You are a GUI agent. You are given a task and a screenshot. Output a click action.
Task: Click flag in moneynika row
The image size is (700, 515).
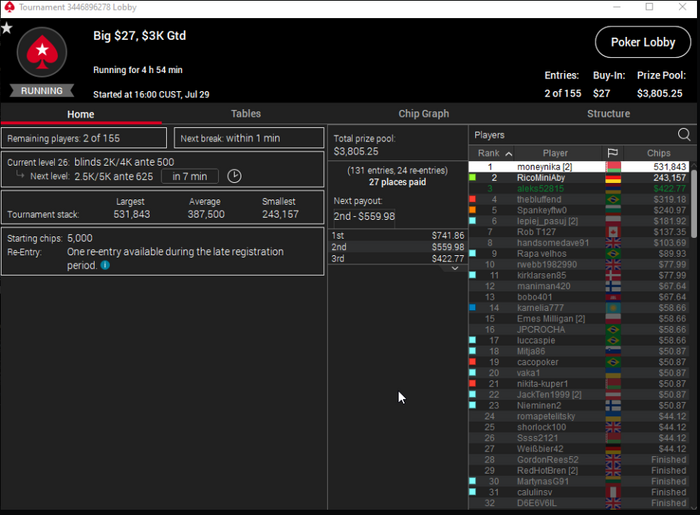click(x=613, y=167)
